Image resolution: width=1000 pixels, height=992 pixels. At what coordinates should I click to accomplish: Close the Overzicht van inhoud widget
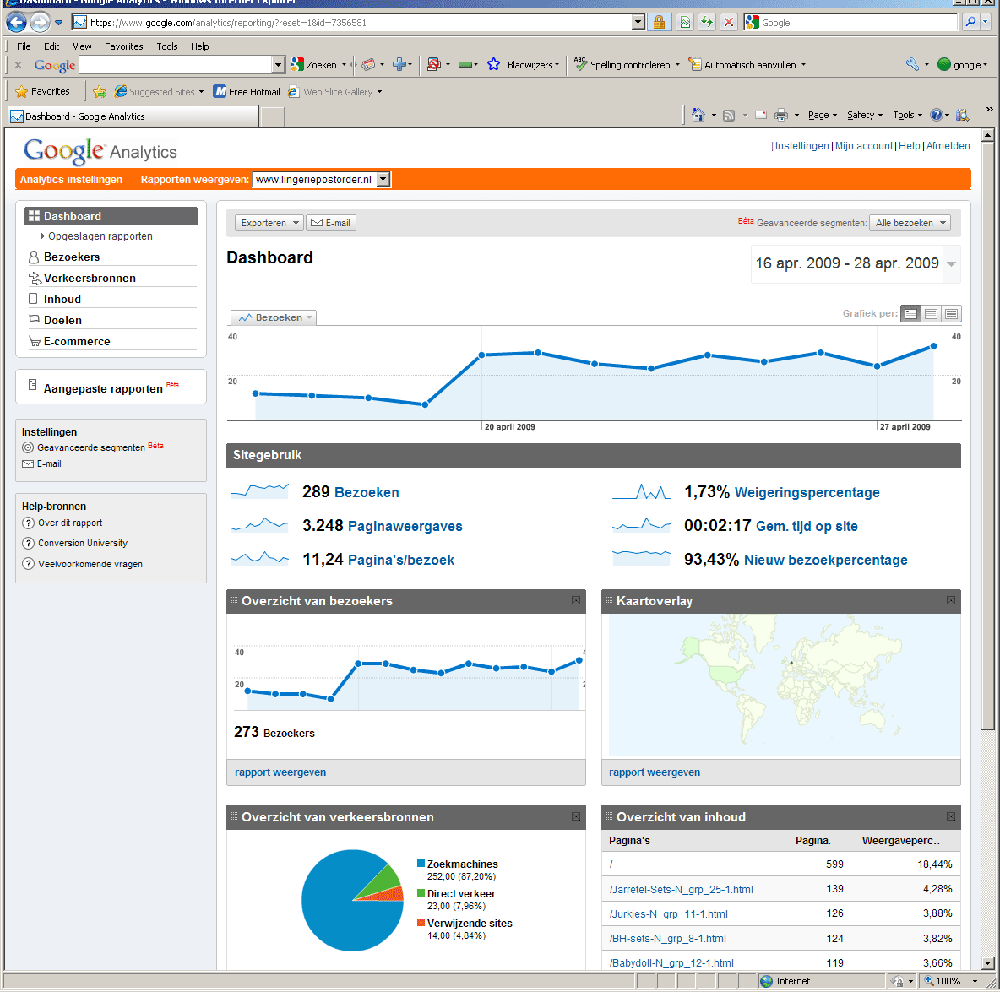951,817
